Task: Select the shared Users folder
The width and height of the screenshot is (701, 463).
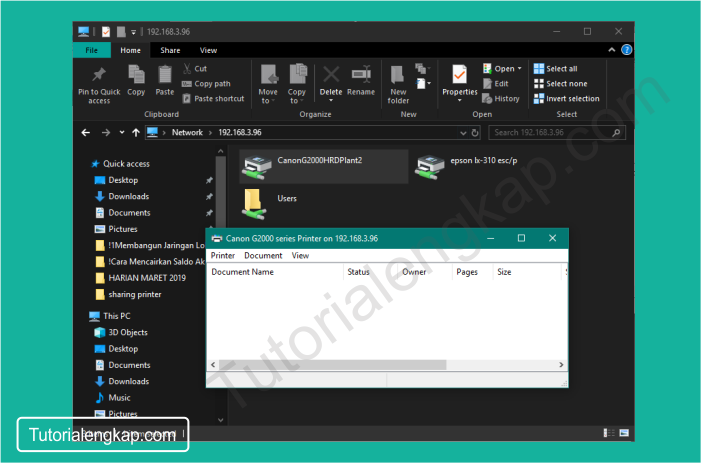Action: pyautogui.click(x=270, y=203)
